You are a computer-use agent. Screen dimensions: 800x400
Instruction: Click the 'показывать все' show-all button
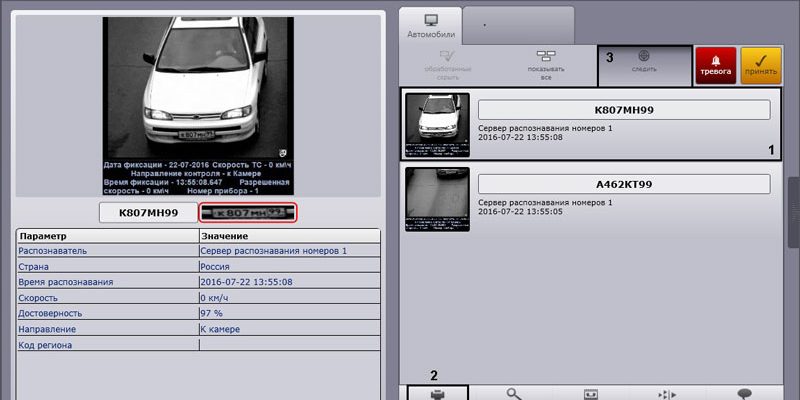click(545, 64)
